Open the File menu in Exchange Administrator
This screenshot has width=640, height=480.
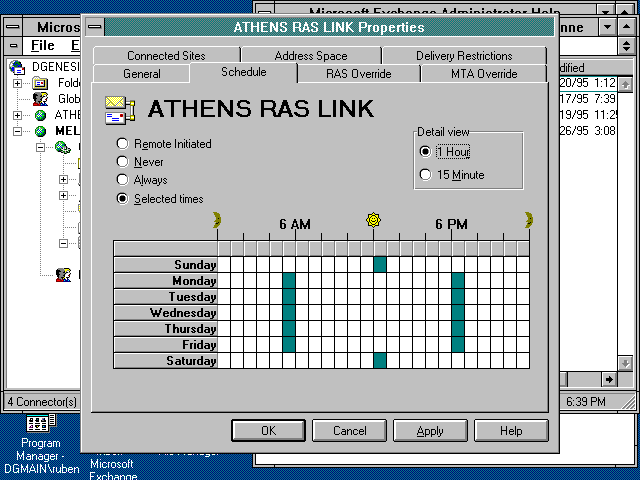(42, 45)
